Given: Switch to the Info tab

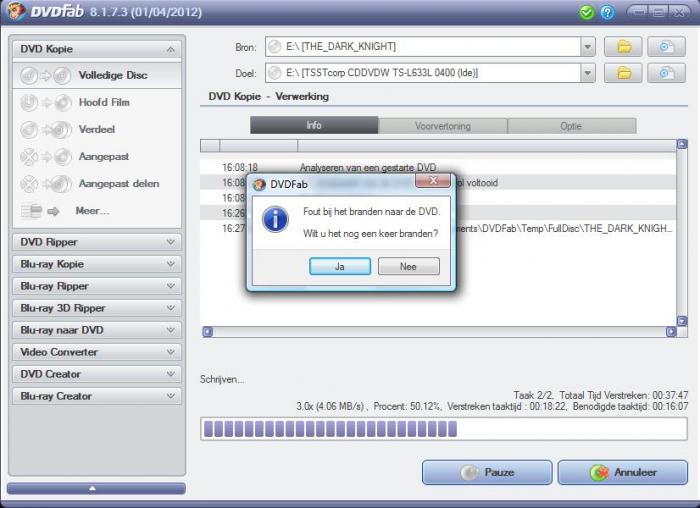Looking at the screenshot, I should tap(314, 125).
